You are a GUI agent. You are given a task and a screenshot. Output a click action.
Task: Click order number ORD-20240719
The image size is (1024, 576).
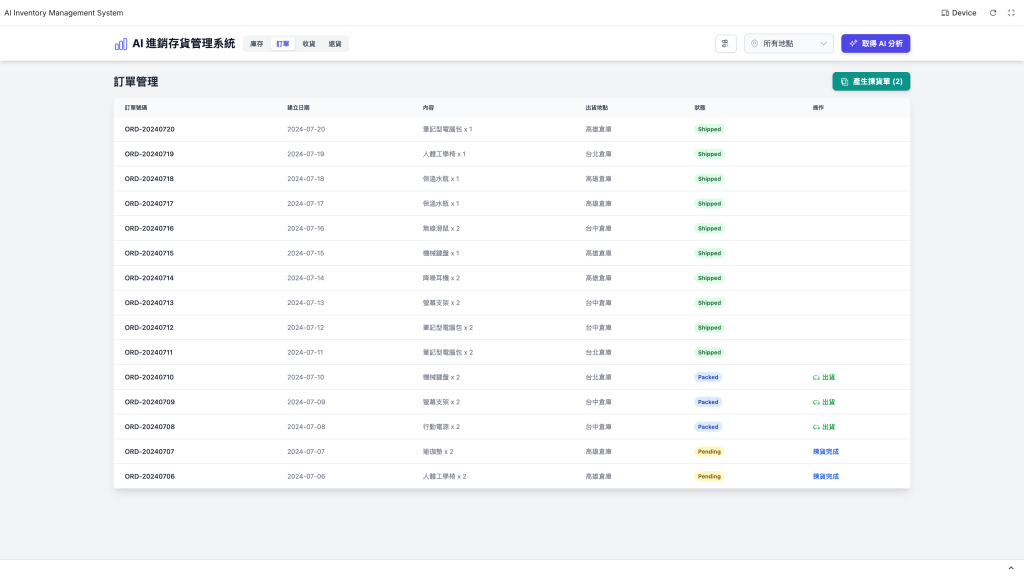coord(150,154)
